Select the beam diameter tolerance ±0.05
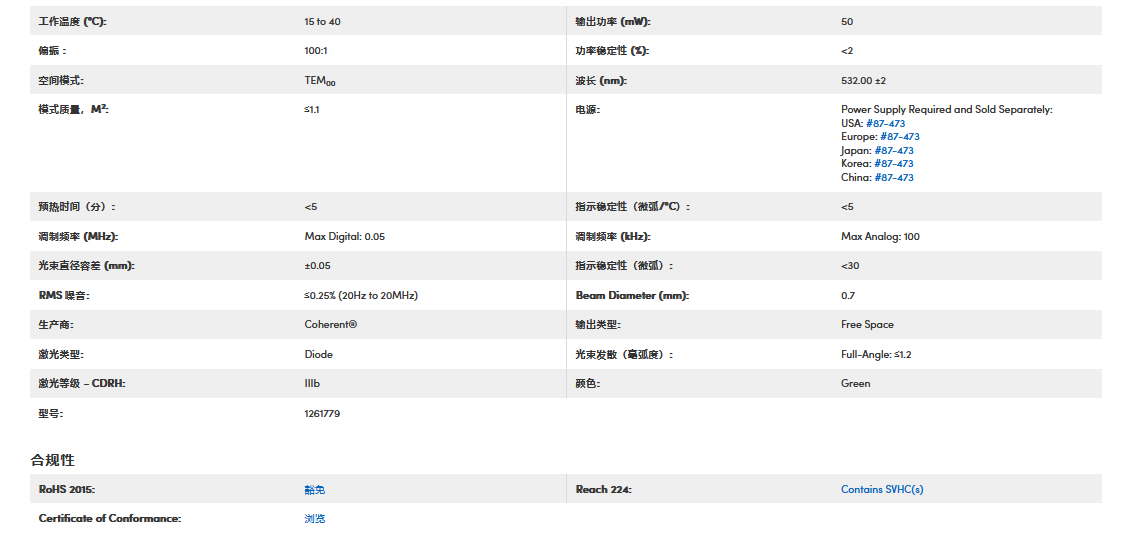 [x=317, y=266]
